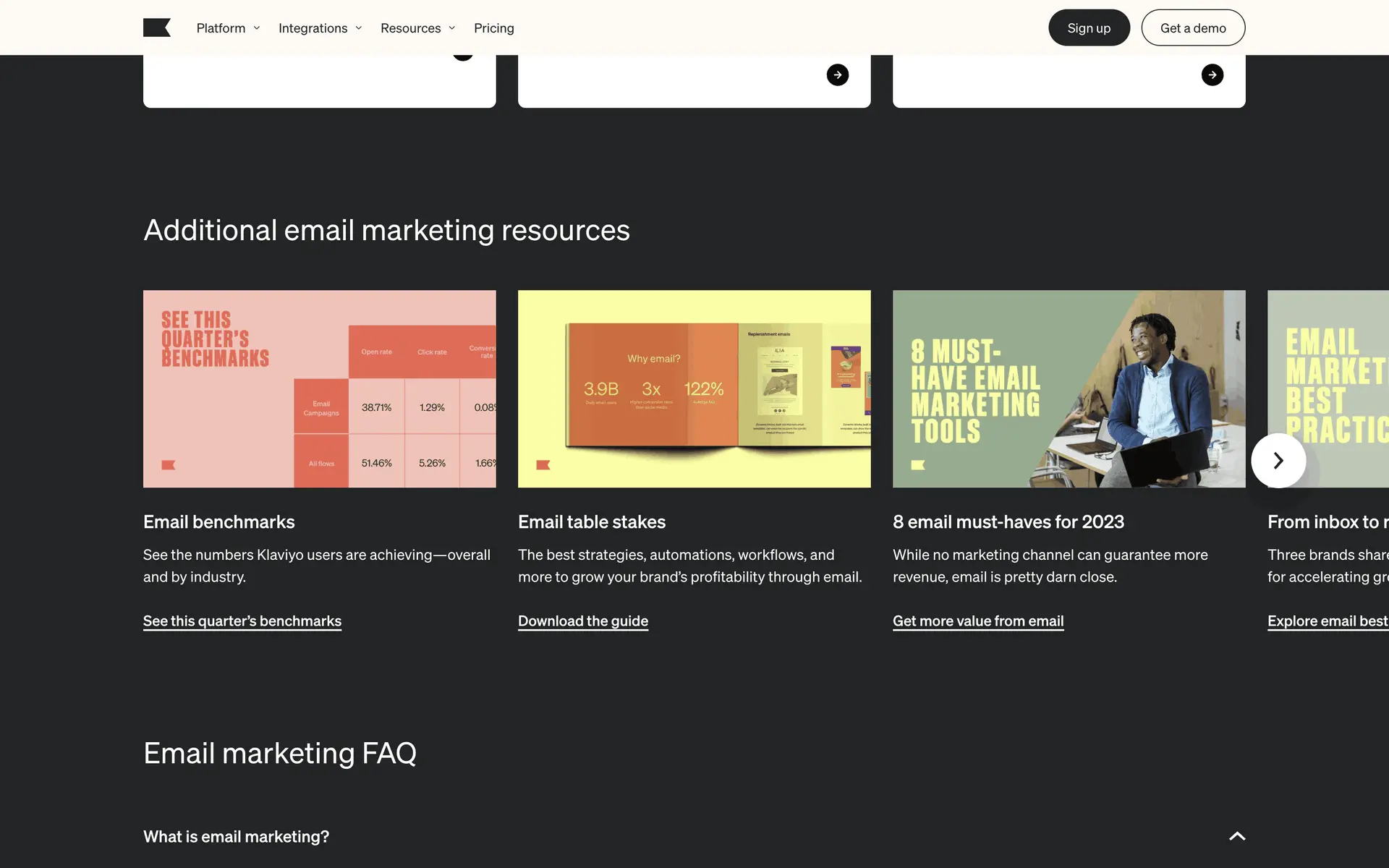The width and height of the screenshot is (1389, 868).
Task: Open the Resources dropdown menu
Action: (x=417, y=28)
